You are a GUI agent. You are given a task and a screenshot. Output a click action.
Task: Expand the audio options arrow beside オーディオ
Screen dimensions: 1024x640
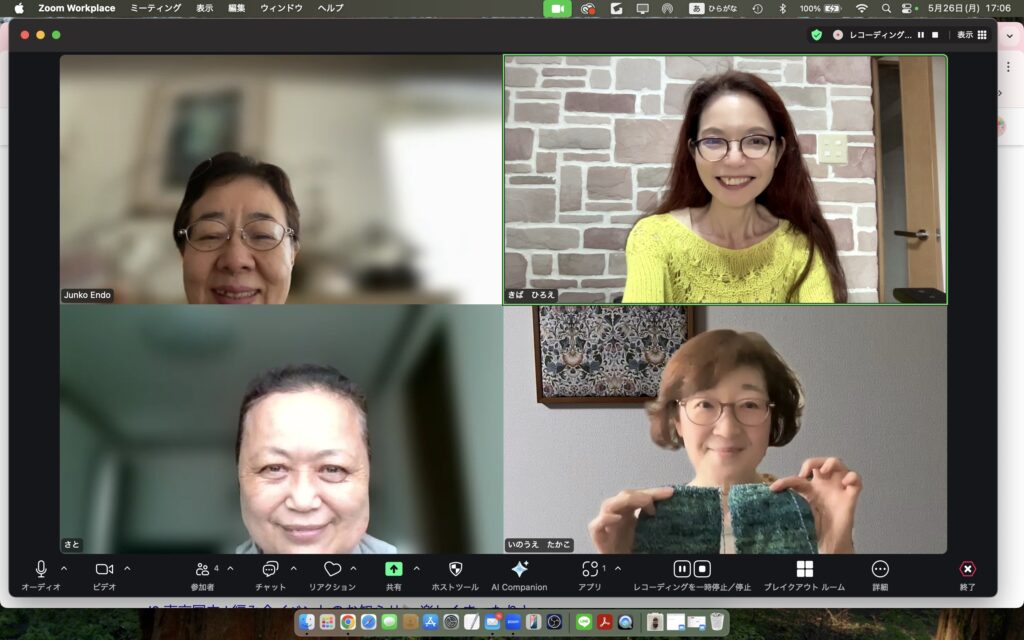pos(64,569)
